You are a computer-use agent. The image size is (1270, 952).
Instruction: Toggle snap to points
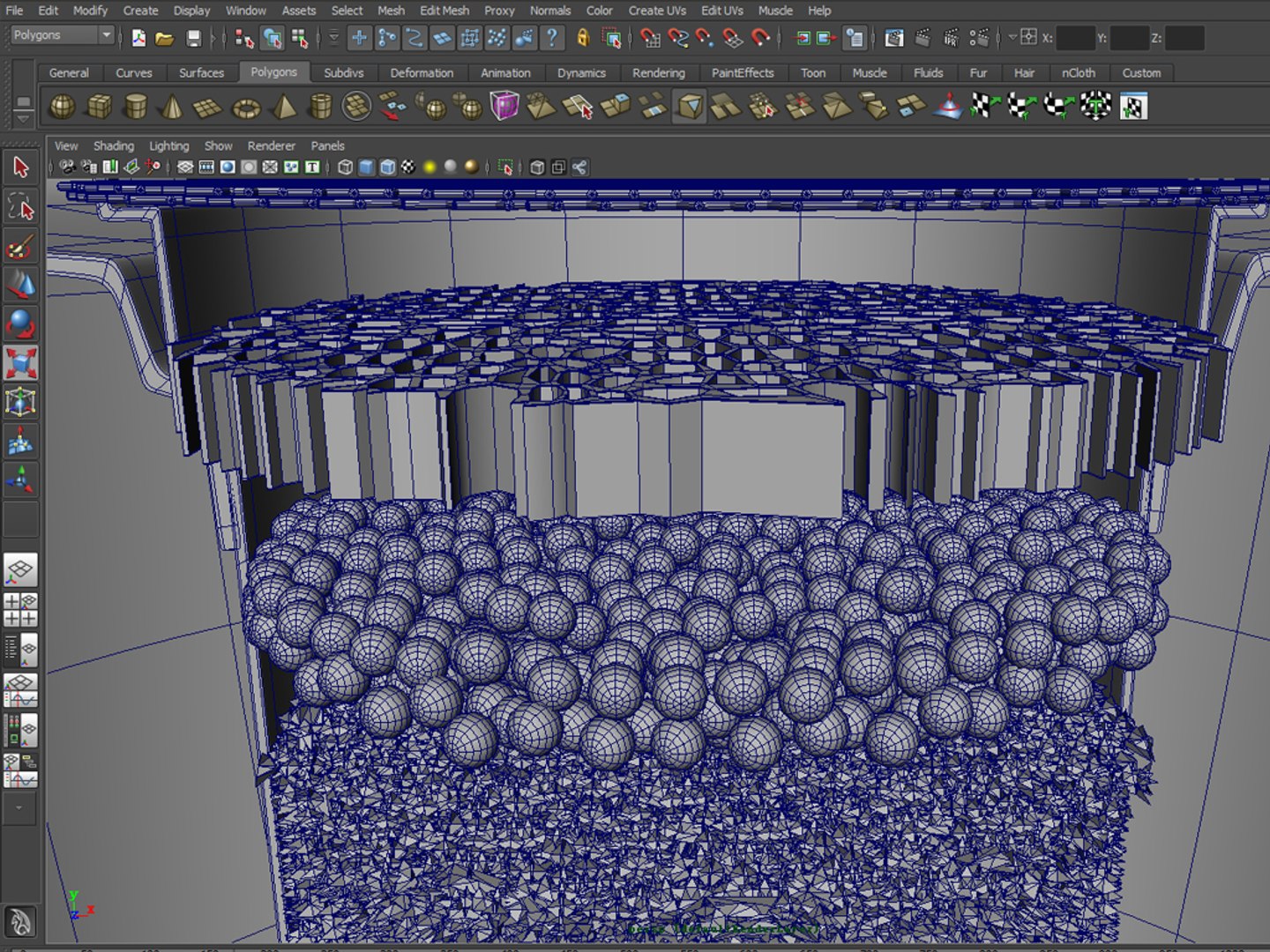coord(705,38)
